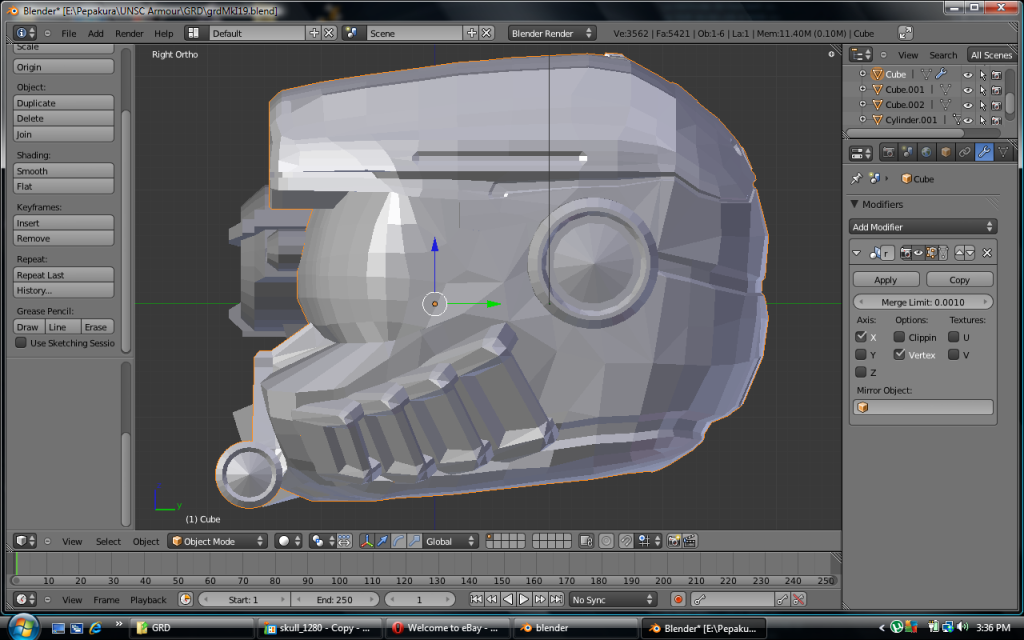Toggle Mirror modifier viewport eye icon
This screenshot has height=640, width=1024.
[x=918, y=253]
